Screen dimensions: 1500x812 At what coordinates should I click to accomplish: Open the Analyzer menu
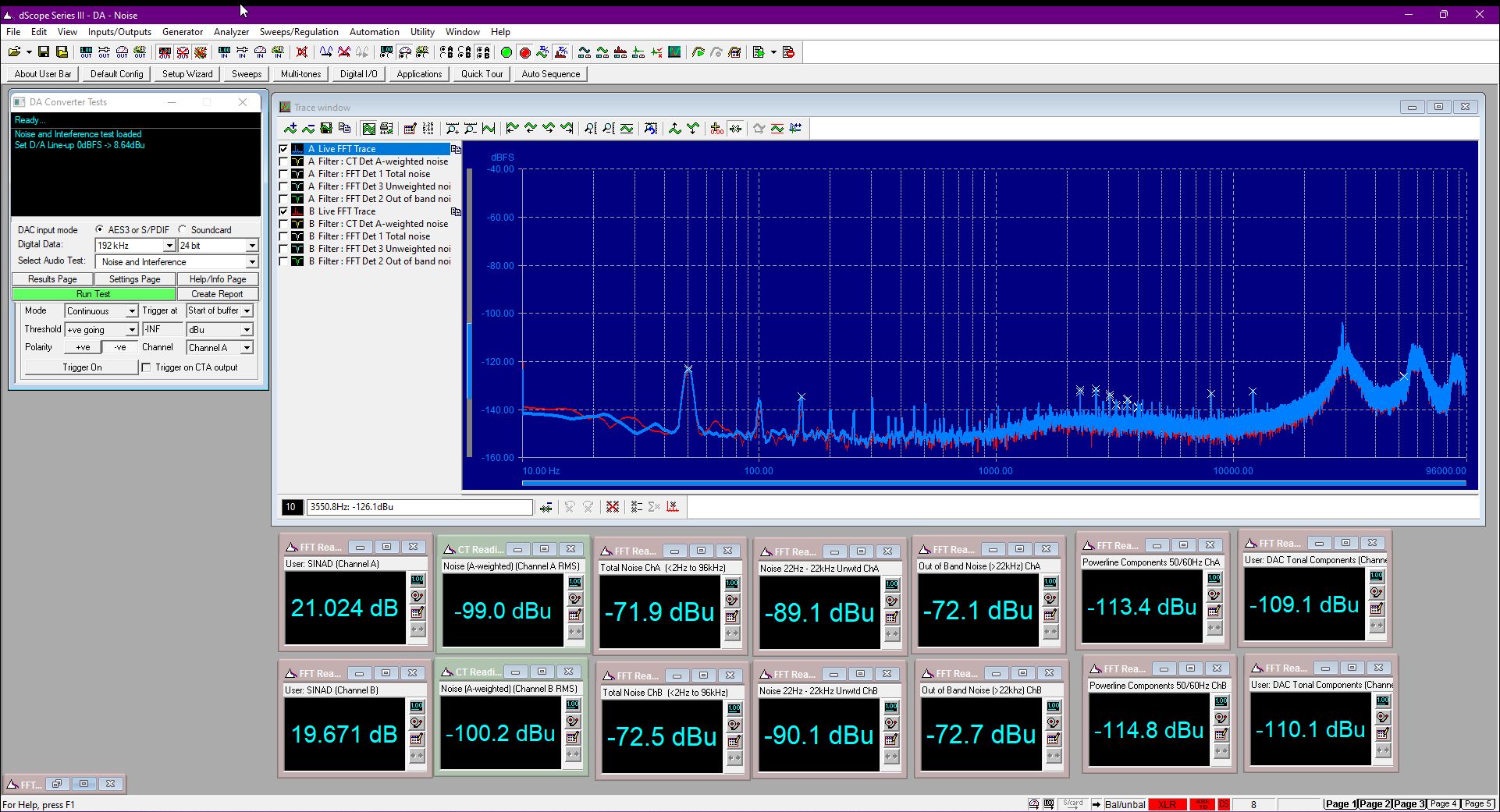[x=231, y=32]
